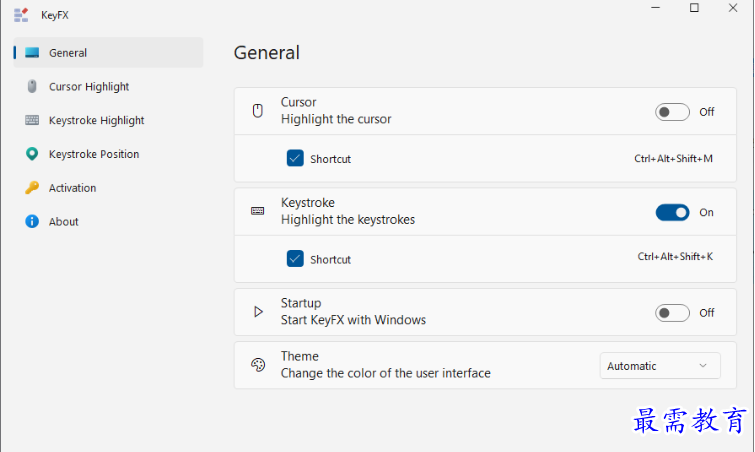The image size is (755, 452).
Task: Click the Off label beside Startup toggle
Action: coord(707,313)
